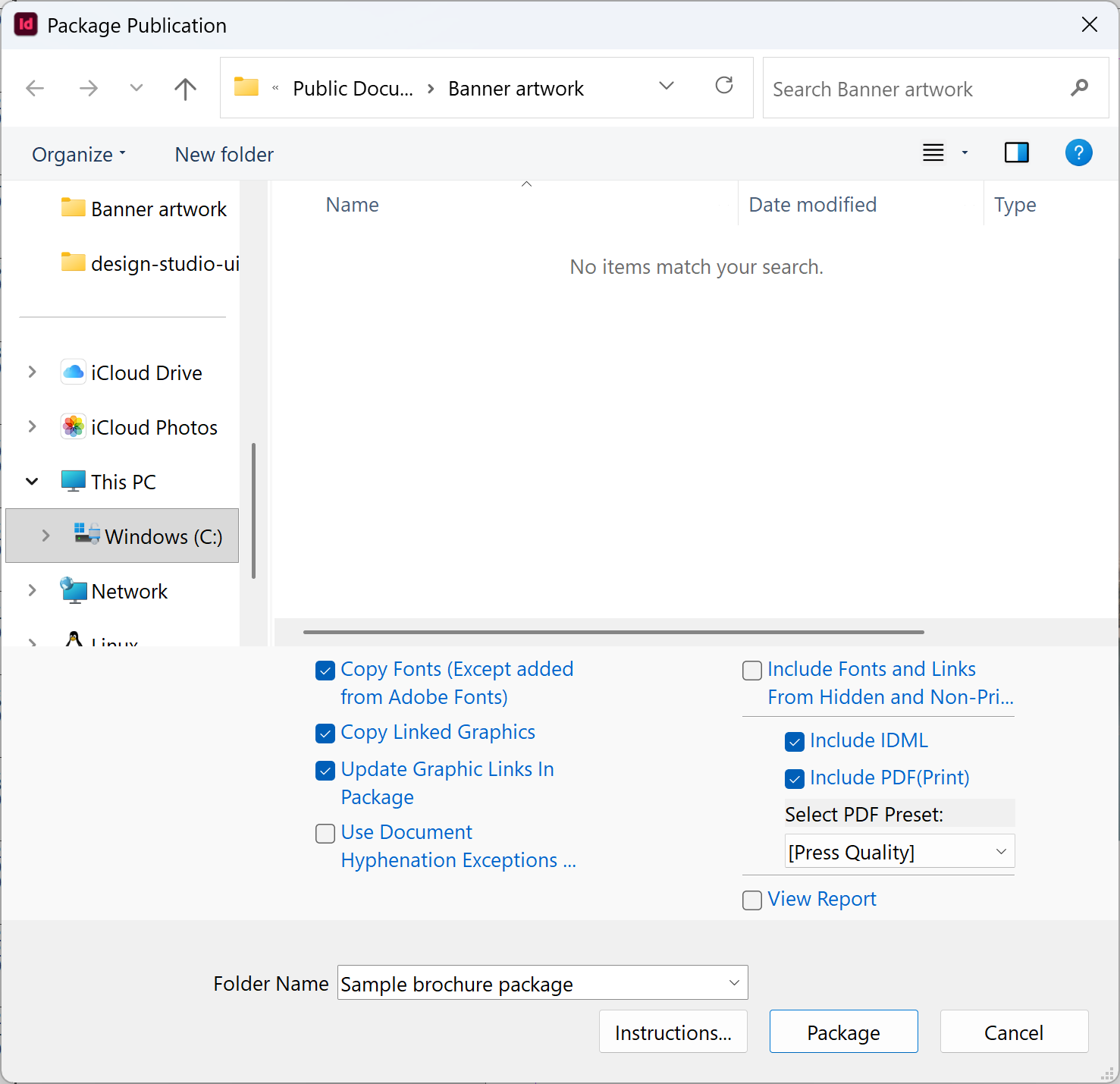Screen dimensions: 1120x1084
Task: Select Network in navigation pane
Action: click(x=114, y=591)
